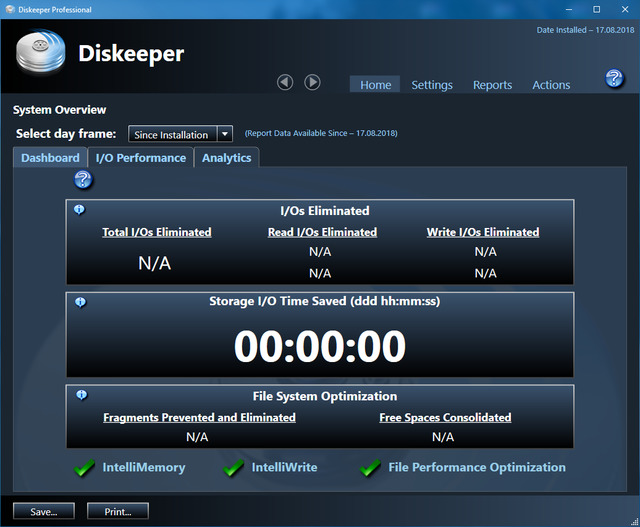640x527 pixels.
Task: Select the Since Installation combo box
Action: pos(171,134)
